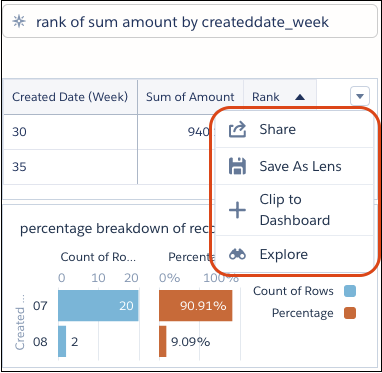Viewport: 382px width, 373px height.
Task: Click the Percentage orange legend swatch
Action: (x=350, y=313)
